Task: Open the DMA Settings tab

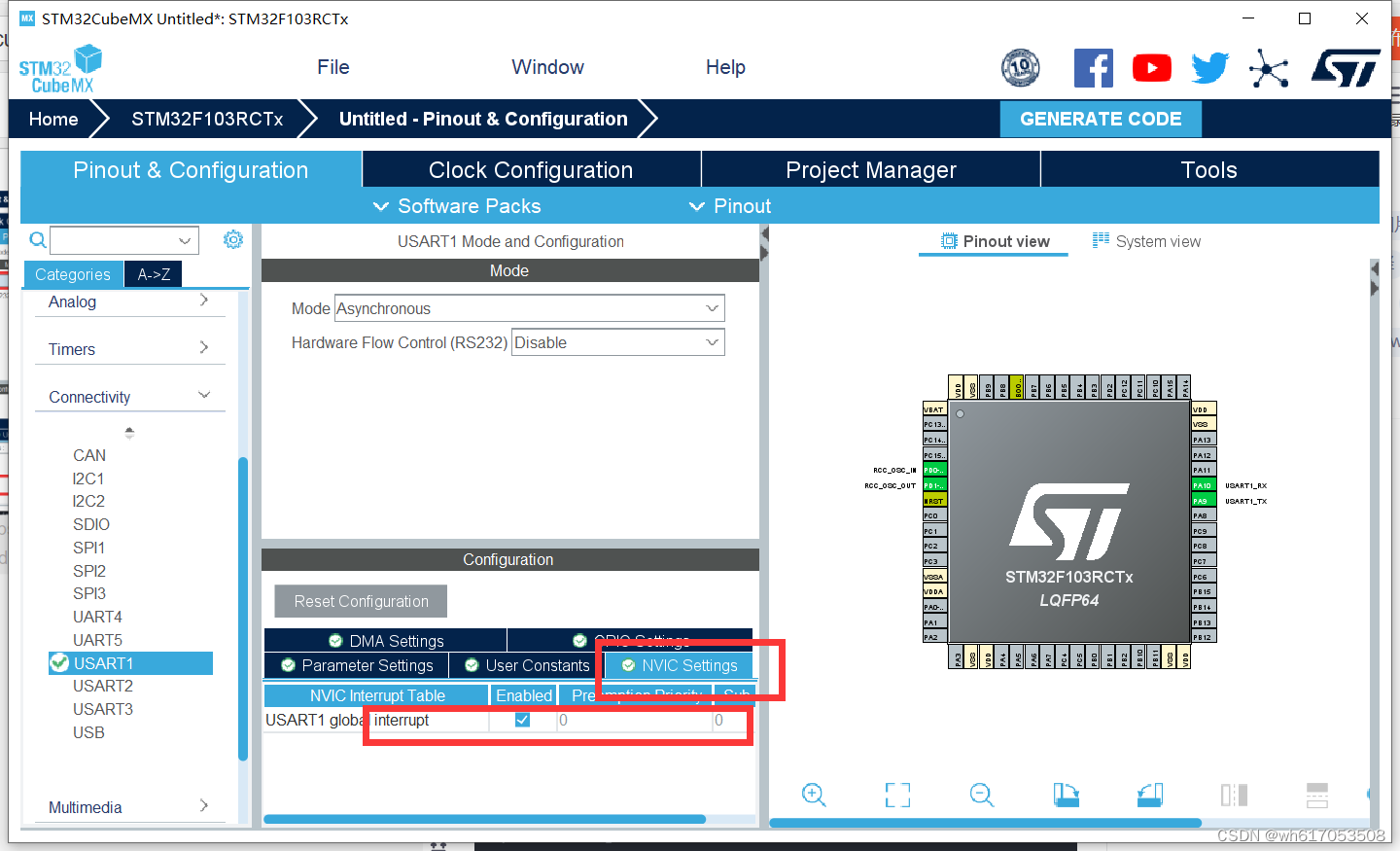Action: pos(386,641)
